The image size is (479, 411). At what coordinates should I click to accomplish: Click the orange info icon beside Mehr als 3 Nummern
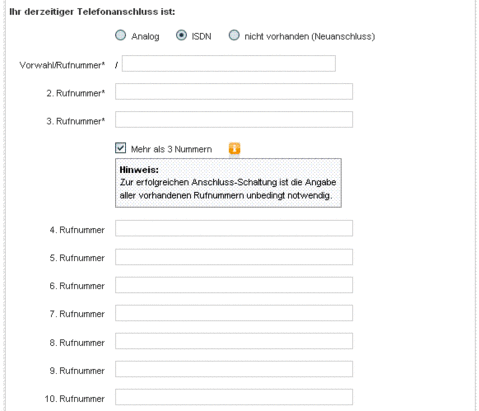(234, 148)
